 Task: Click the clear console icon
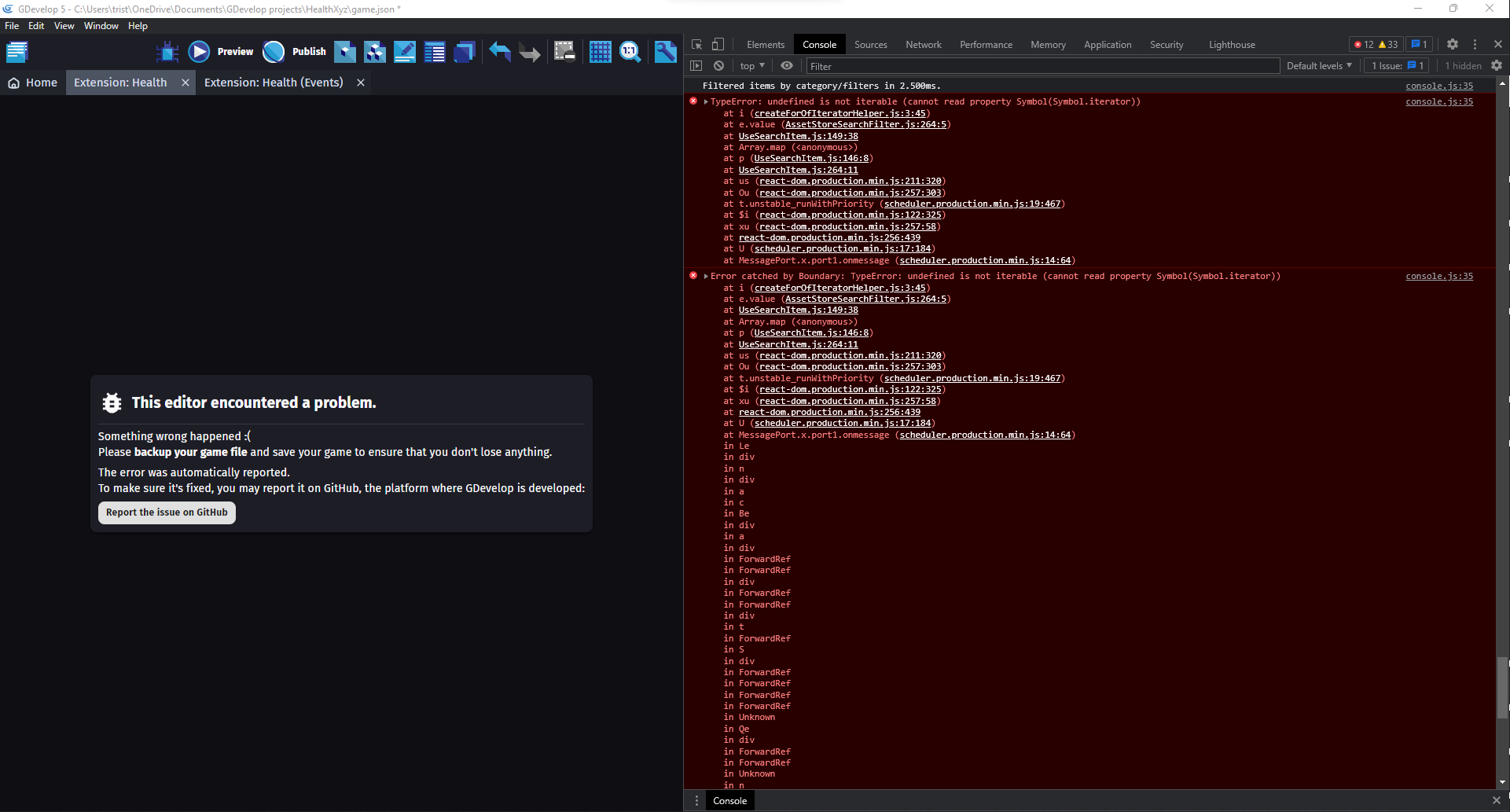tap(718, 66)
